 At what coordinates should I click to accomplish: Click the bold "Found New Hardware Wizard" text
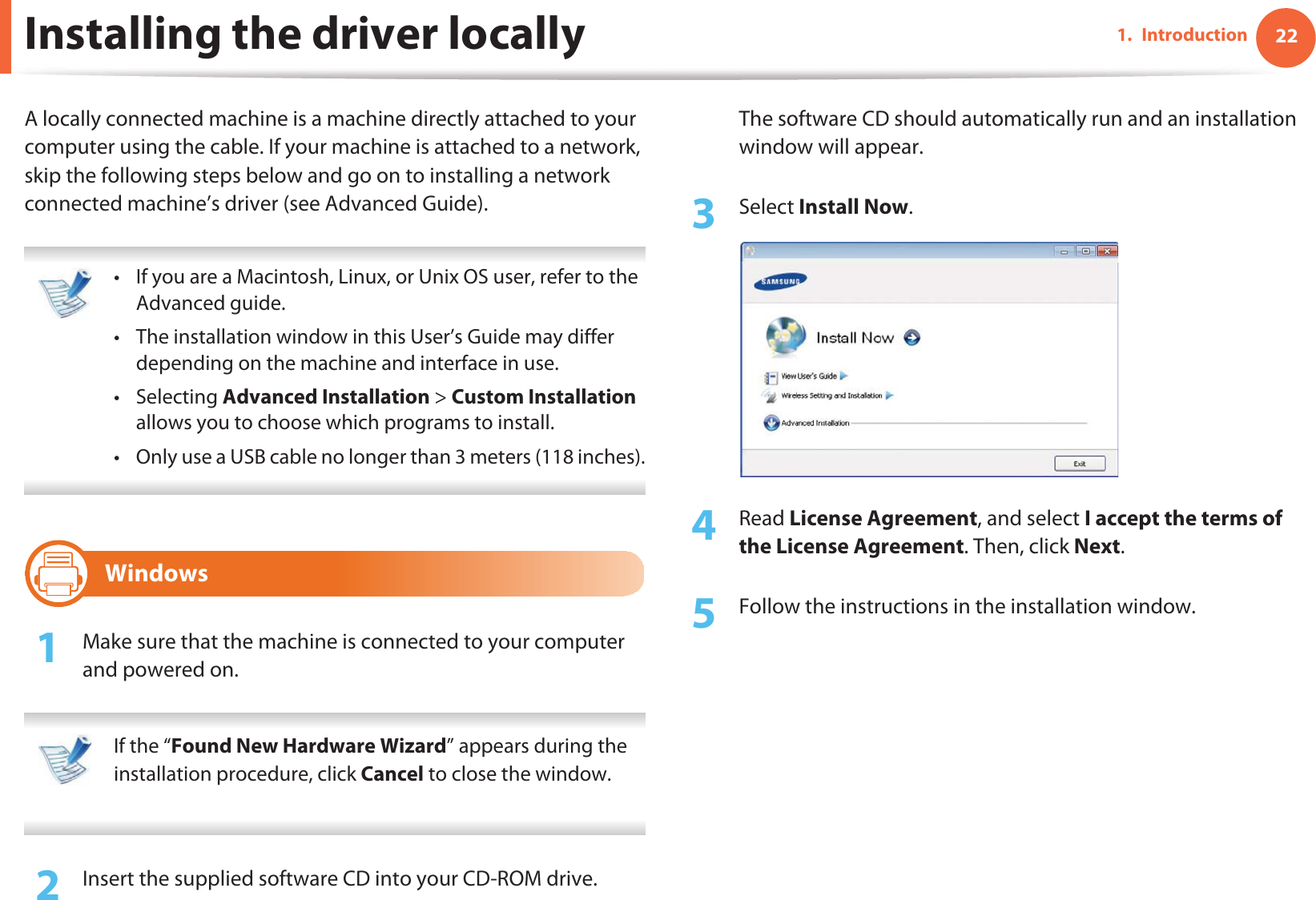tap(308, 745)
